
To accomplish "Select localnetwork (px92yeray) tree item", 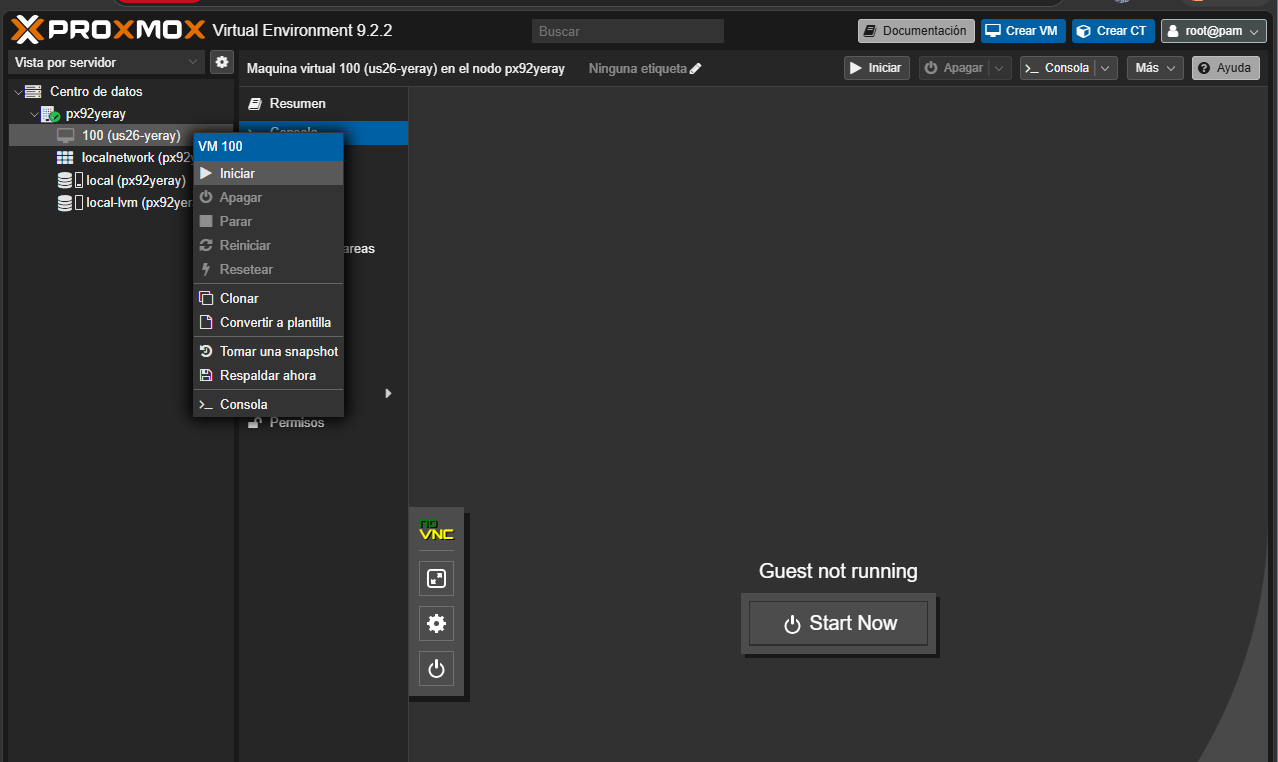I will [120, 158].
